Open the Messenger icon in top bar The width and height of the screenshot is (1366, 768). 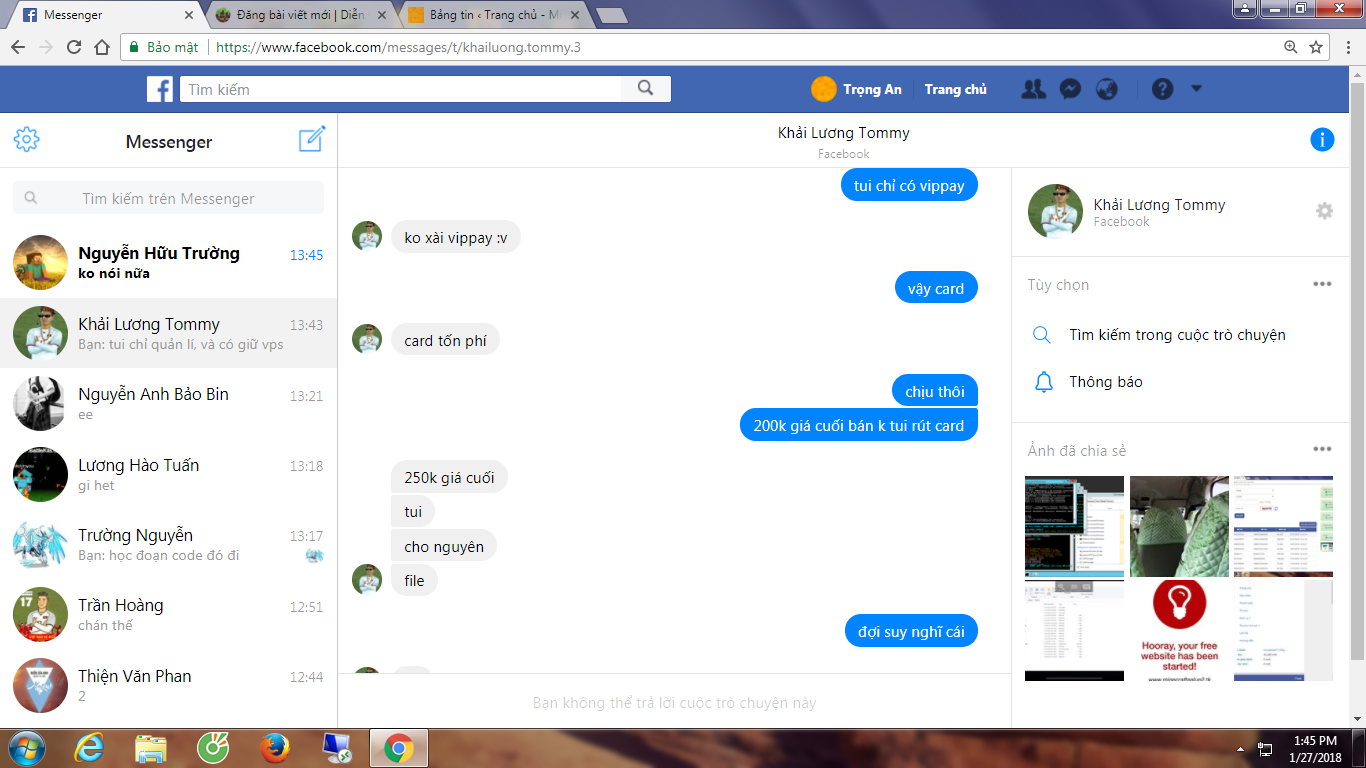1069,89
